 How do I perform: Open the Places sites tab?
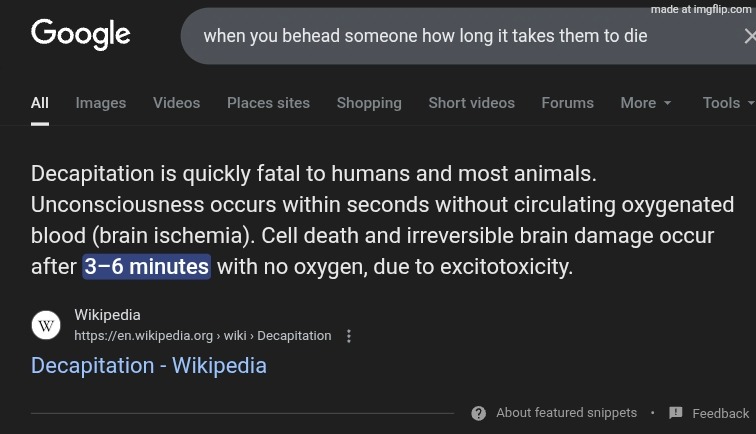pyautogui.click(x=268, y=103)
